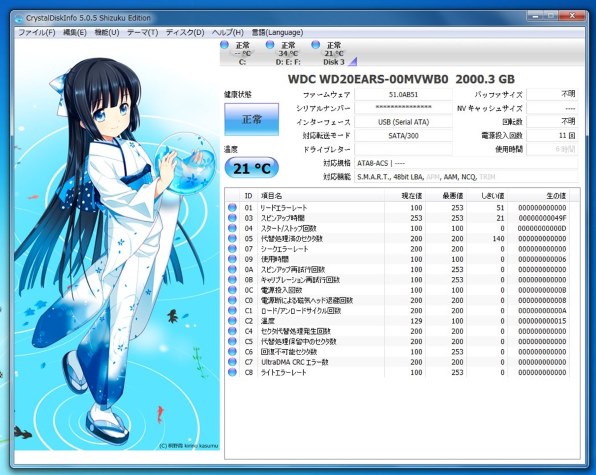The height and width of the screenshot is (475, 596).
Task: Click the 使用時間 raw value 000000000006
Action: pyautogui.click(x=542, y=259)
